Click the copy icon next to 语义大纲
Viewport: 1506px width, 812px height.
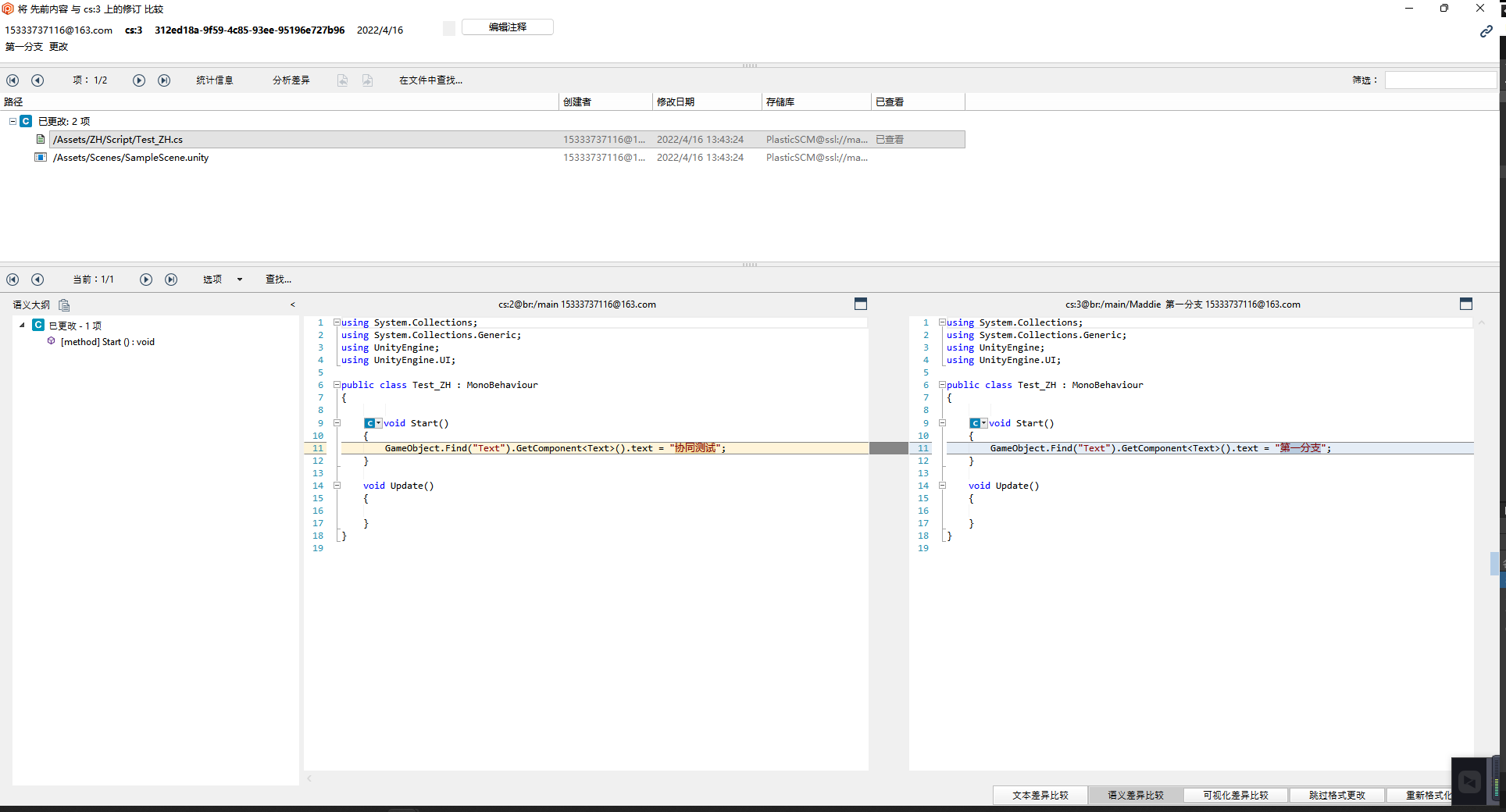point(64,305)
